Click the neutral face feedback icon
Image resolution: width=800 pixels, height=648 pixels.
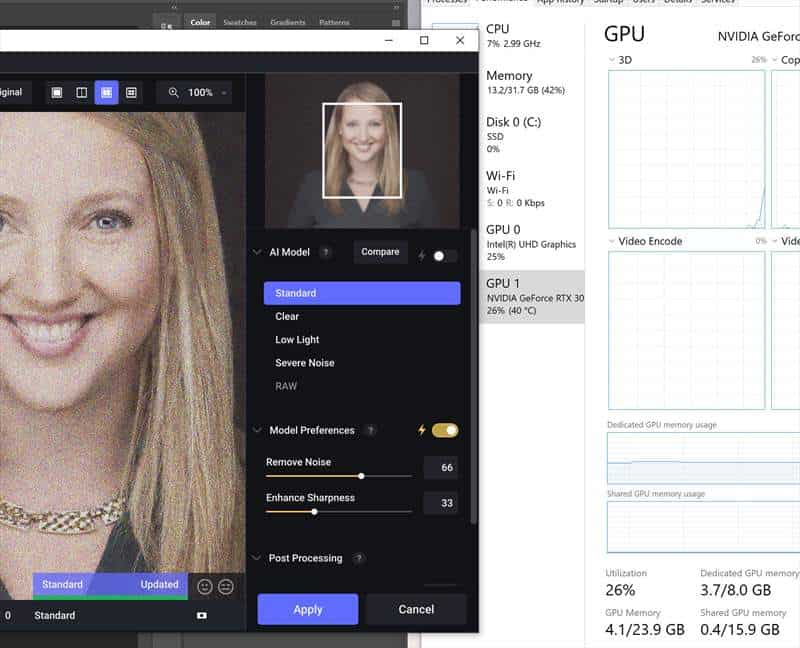(226, 587)
